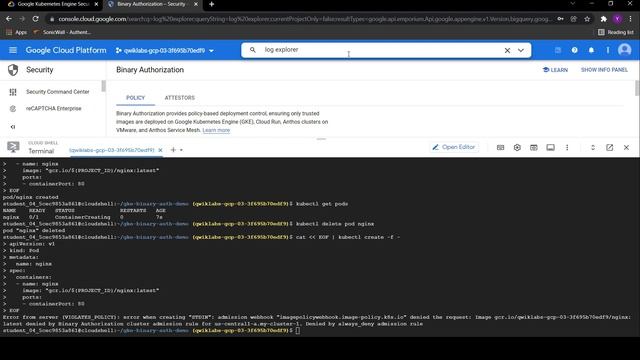640x360 pixels.
Task: Open the browser extensions puzzle icon
Action: [x=603, y=19]
